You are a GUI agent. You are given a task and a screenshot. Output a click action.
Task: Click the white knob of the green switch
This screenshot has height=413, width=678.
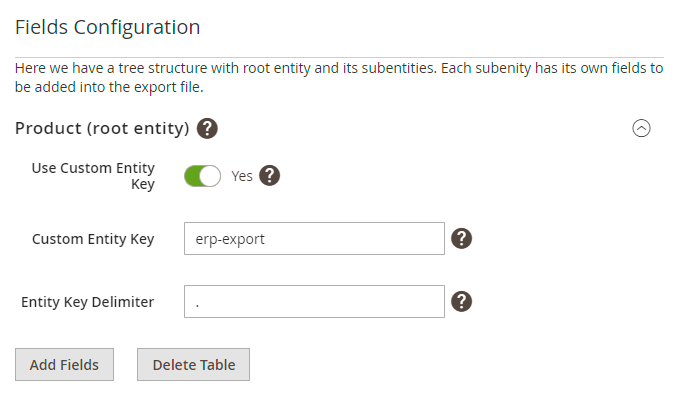click(x=210, y=176)
